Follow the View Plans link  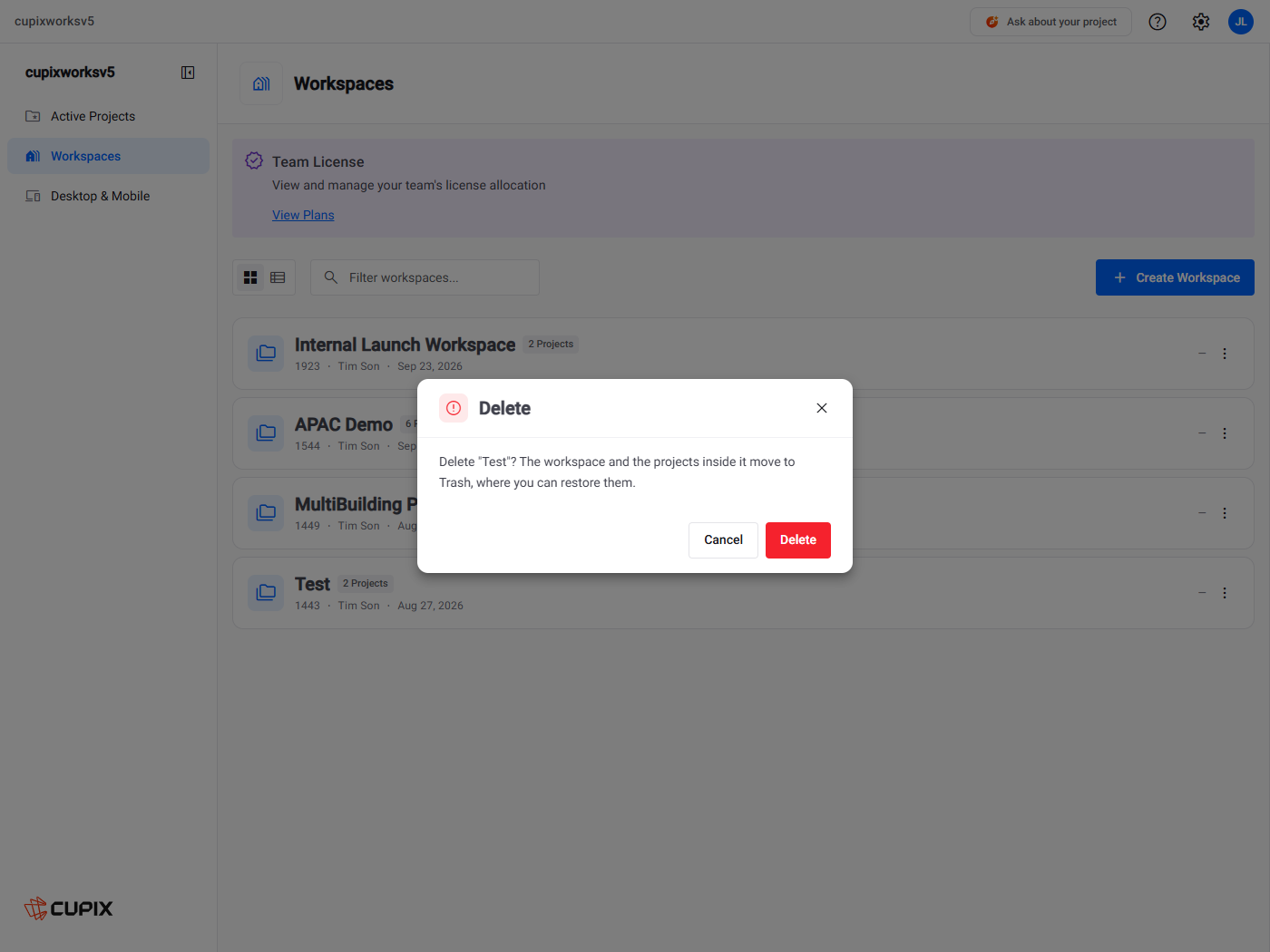(x=303, y=215)
